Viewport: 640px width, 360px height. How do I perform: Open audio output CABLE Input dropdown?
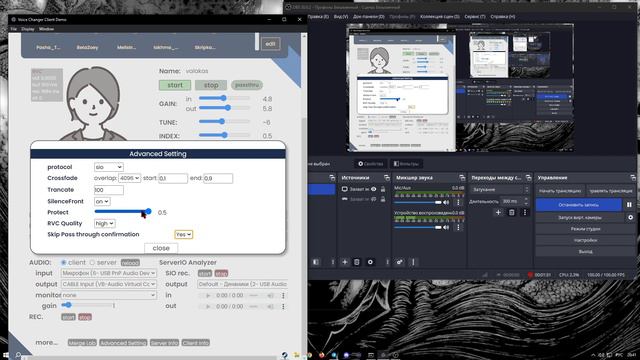pos(109,284)
